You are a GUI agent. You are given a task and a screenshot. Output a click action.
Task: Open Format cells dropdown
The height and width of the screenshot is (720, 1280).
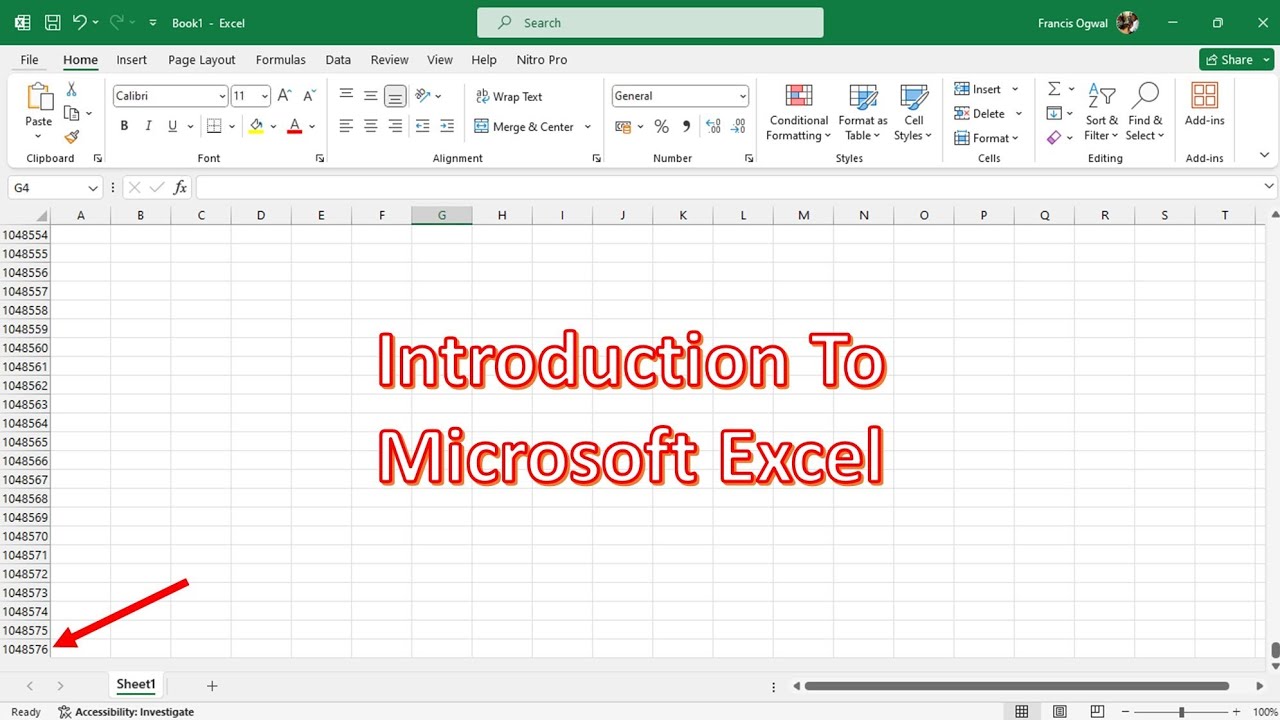[x=986, y=138]
